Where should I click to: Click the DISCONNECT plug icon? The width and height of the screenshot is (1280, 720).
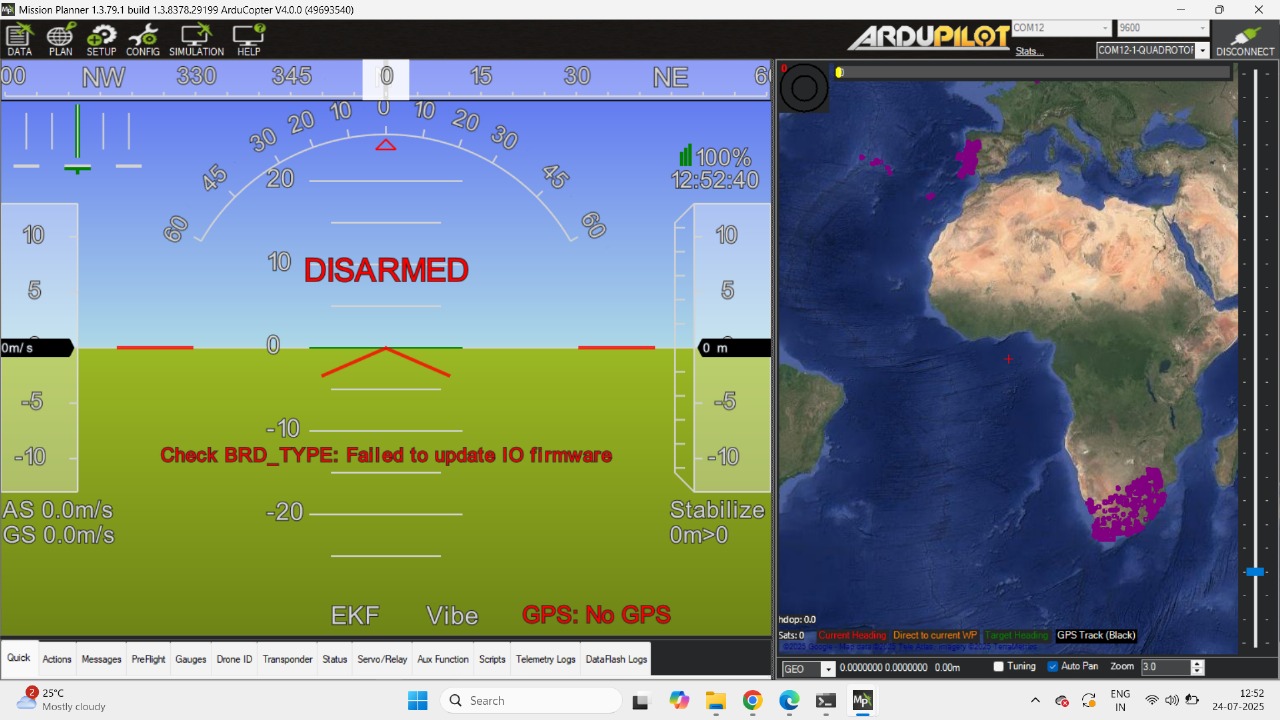[1245, 40]
